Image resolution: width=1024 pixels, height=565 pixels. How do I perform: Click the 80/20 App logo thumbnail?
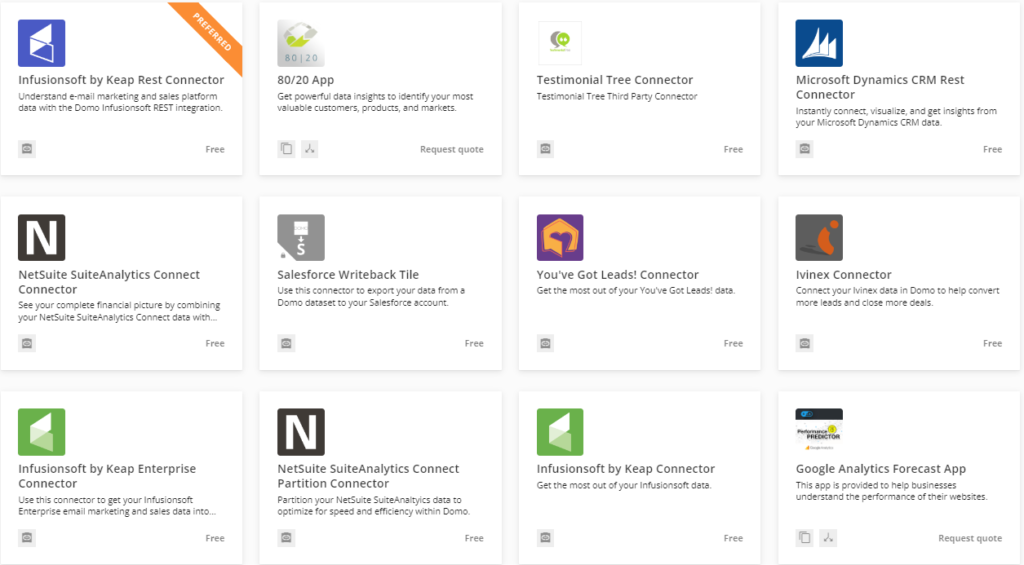301,44
